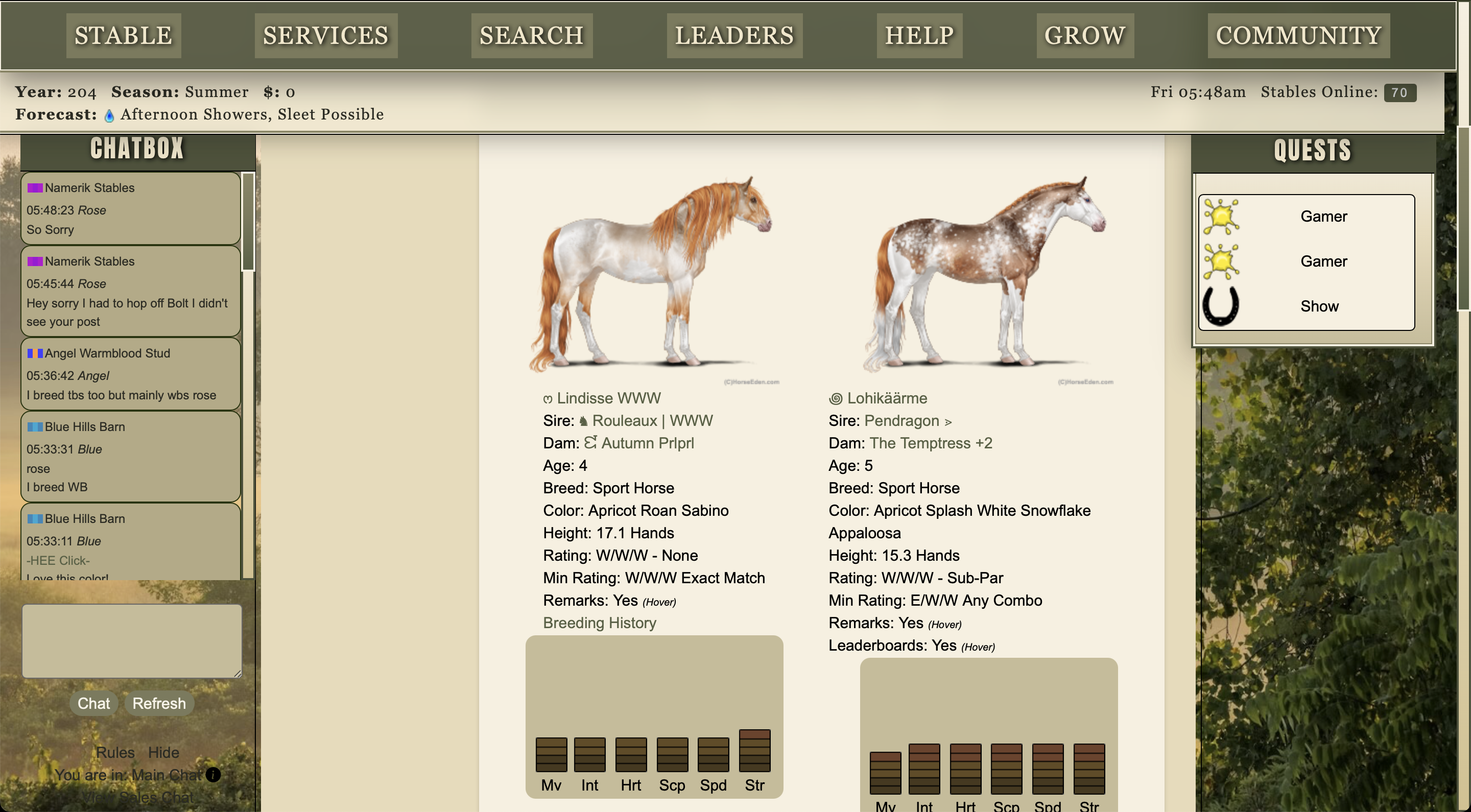This screenshot has height=812, width=1471.
Task: Refresh the chatbox messages
Action: [x=159, y=704]
